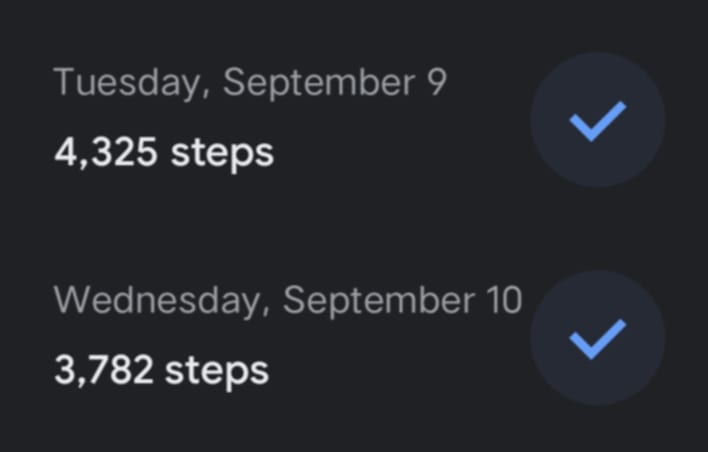Expand details for the 3,782 steps day

click(x=287, y=336)
